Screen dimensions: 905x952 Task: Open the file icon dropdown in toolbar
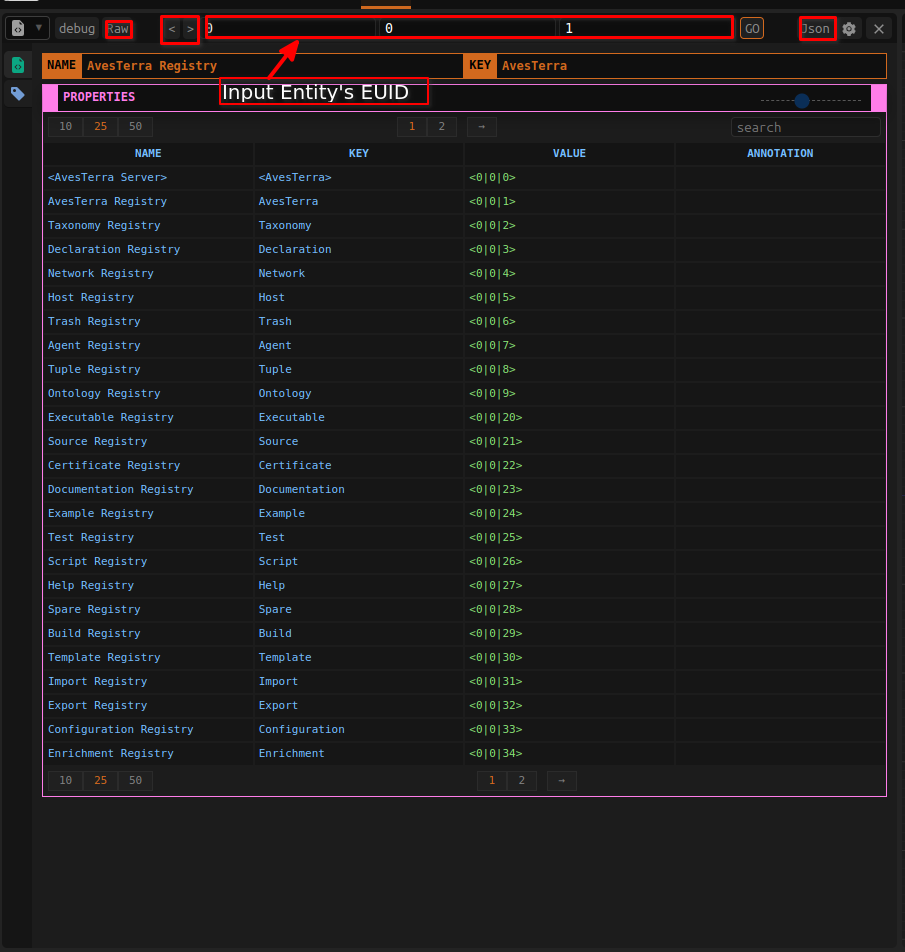[27, 29]
